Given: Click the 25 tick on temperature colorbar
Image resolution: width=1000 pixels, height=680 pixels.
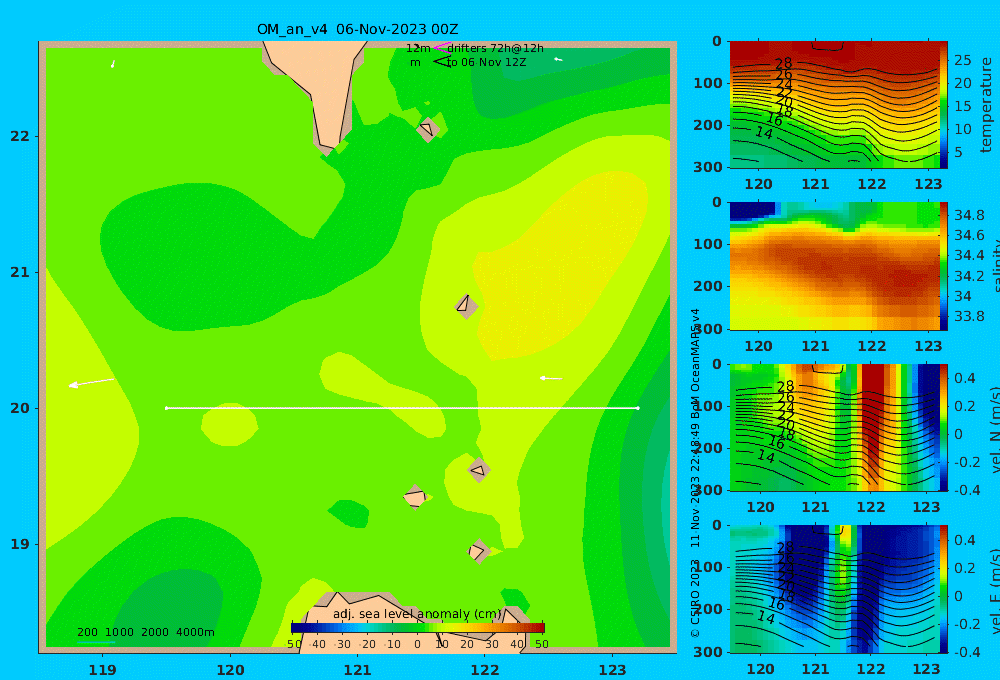Looking at the screenshot, I should [962, 60].
